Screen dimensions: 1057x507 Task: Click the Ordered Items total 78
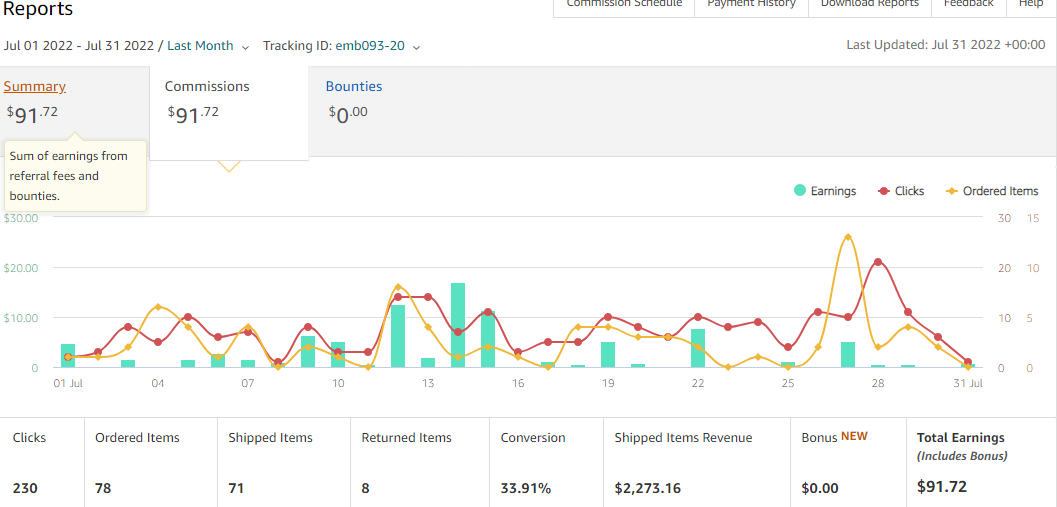point(104,487)
